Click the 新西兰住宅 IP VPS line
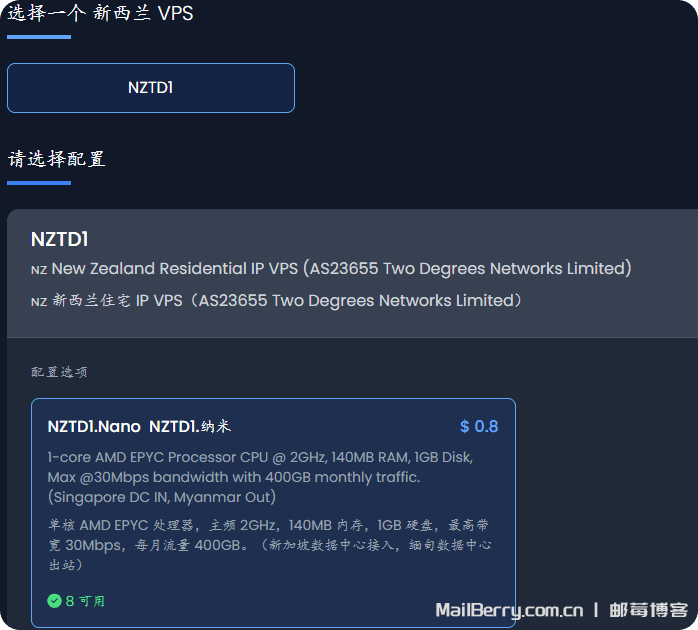Image resolution: width=698 pixels, height=630 pixels. click(x=287, y=301)
